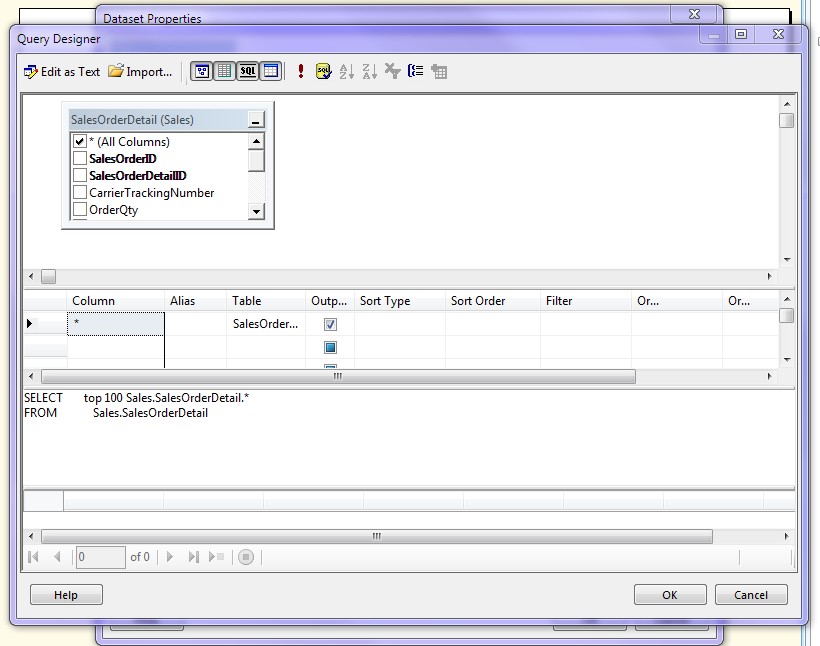Click the SalesOrder... table cell
Image resolution: width=820 pixels, height=646 pixels.
click(x=266, y=324)
